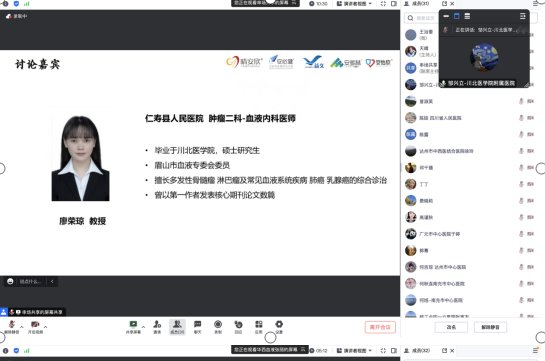This screenshot has height=361, width=545.
Task: Unmute using the toolbar microphone icon
Action: click(x=12, y=327)
